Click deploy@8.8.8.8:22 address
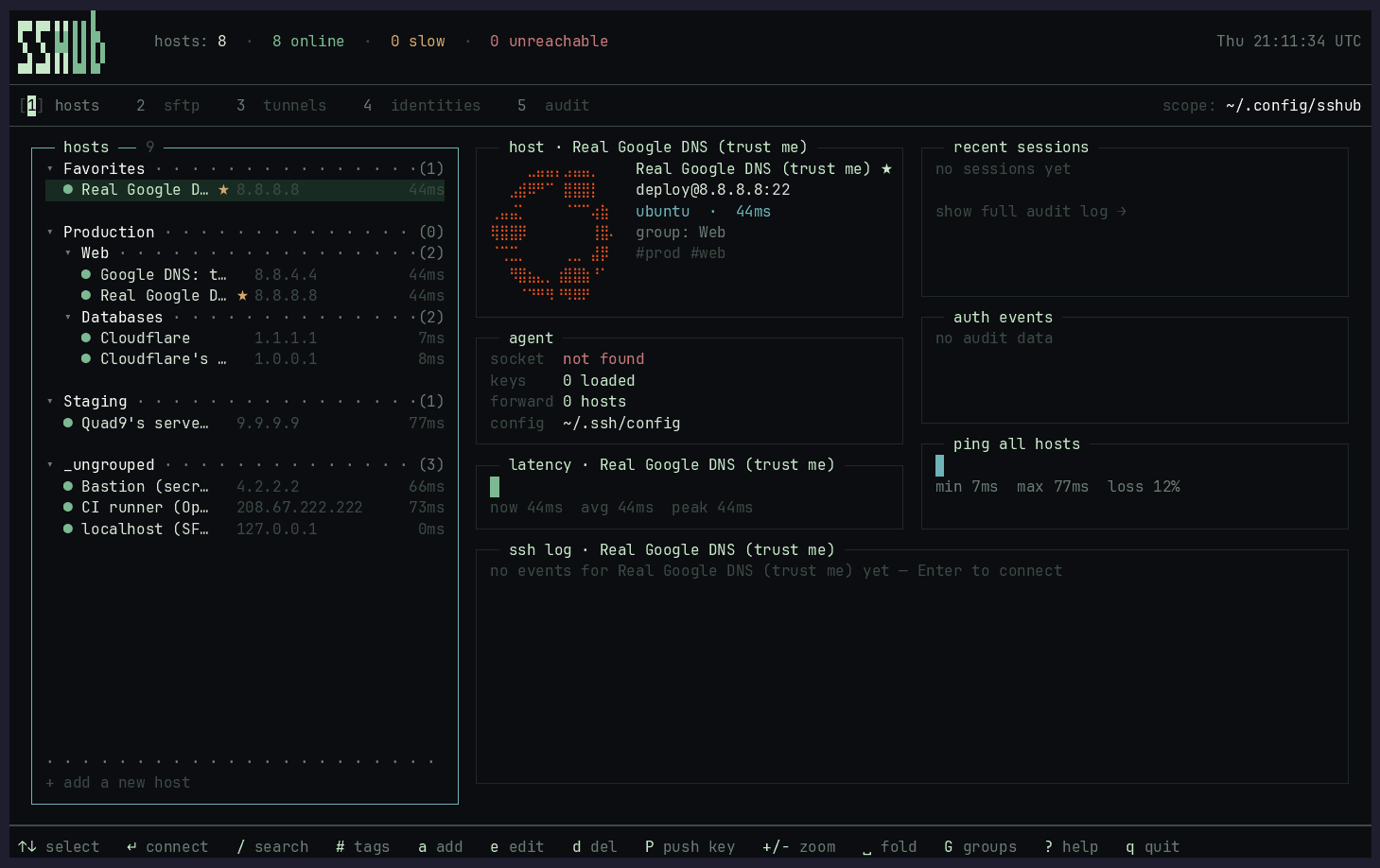The width and height of the screenshot is (1380, 868). [x=713, y=190]
